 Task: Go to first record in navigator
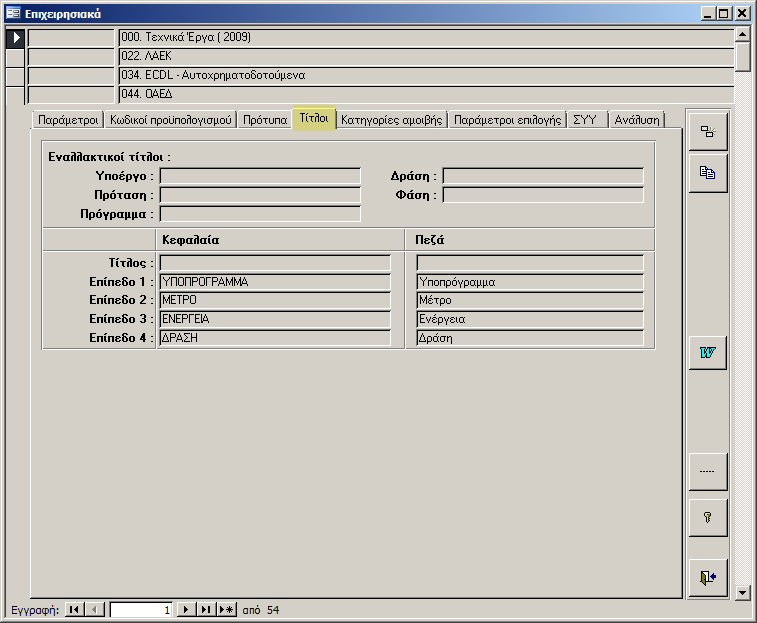click(x=75, y=609)
